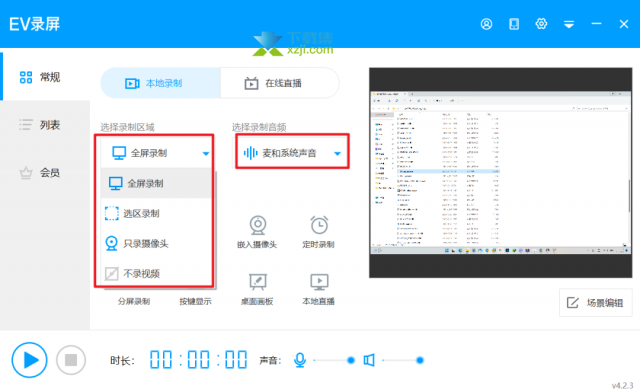The width and height of the screenshot is (640, 389).
Task: Open the title bar dropdown menu icon
Action: tap(569, 24)
